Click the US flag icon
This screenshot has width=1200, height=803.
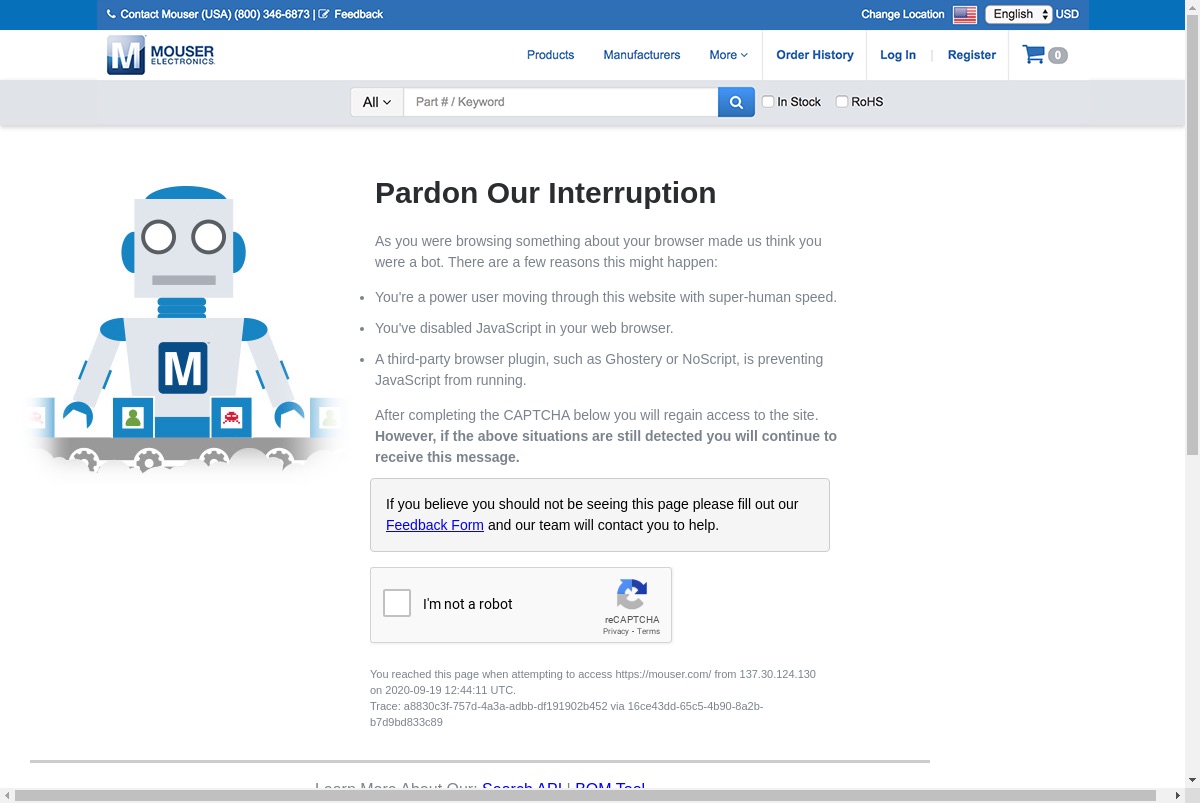pos(964,15)
